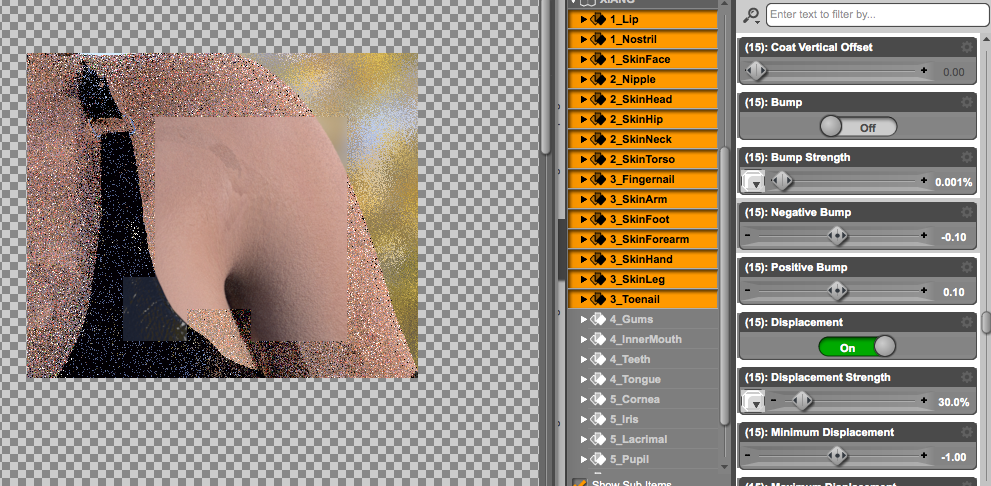Click the surface icon of 1_Lip
This screenshot has height=486, width=991.
click(x=598, y=20)
